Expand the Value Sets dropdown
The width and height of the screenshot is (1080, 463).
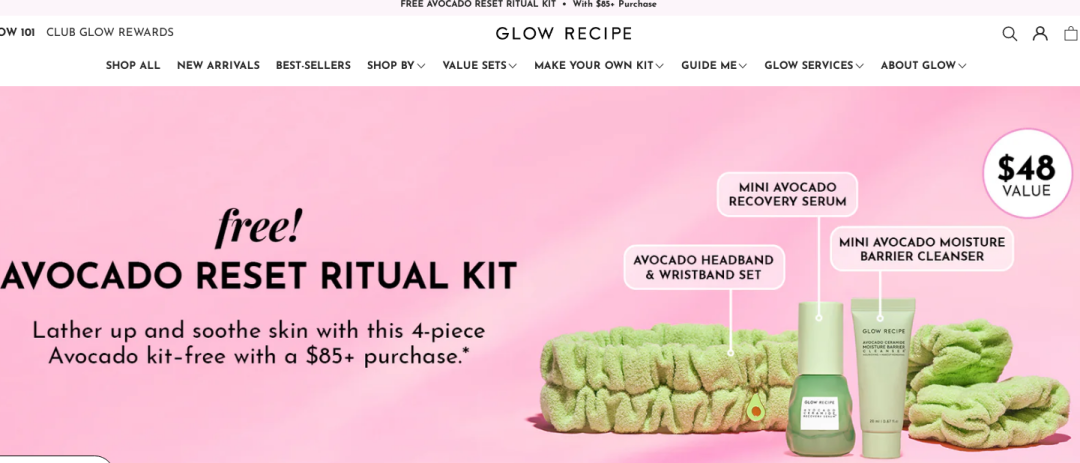pyautogui.click(x=479, y=65)
